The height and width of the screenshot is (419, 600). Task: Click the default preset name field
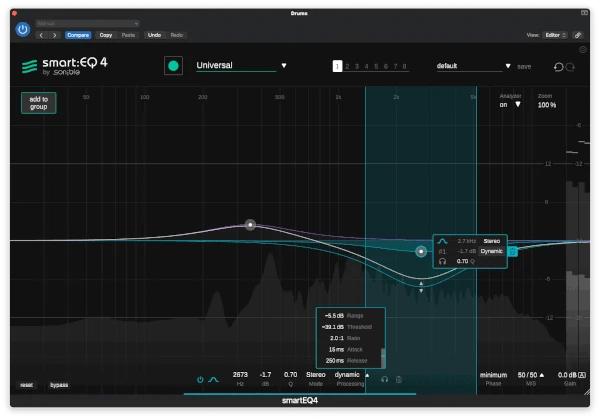click(470, 66)
